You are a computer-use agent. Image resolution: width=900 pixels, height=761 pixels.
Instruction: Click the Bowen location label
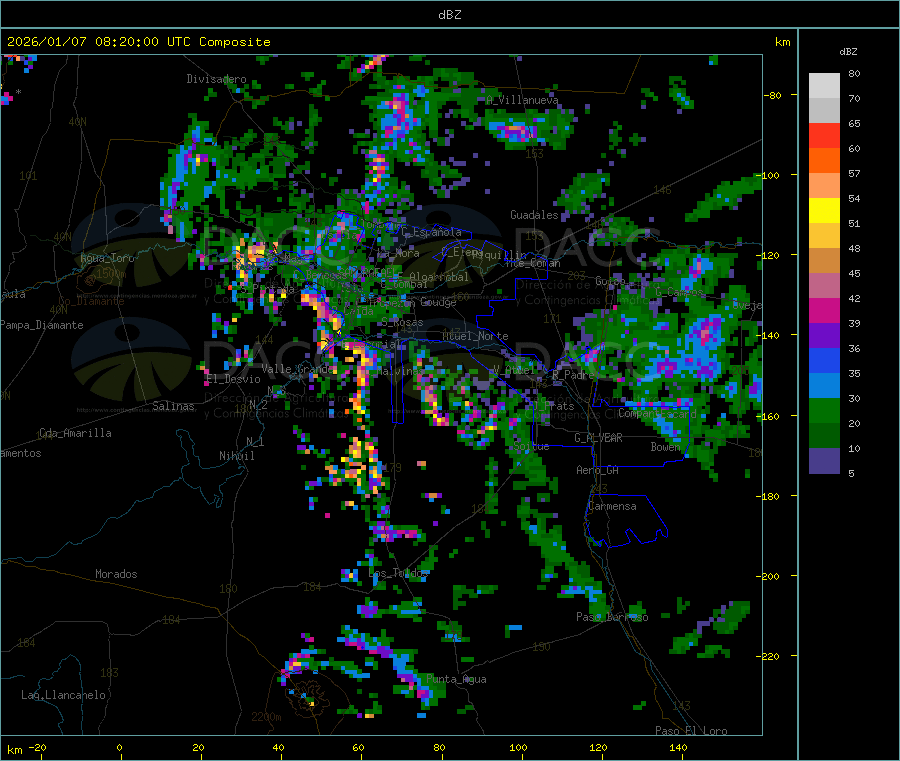666,446
